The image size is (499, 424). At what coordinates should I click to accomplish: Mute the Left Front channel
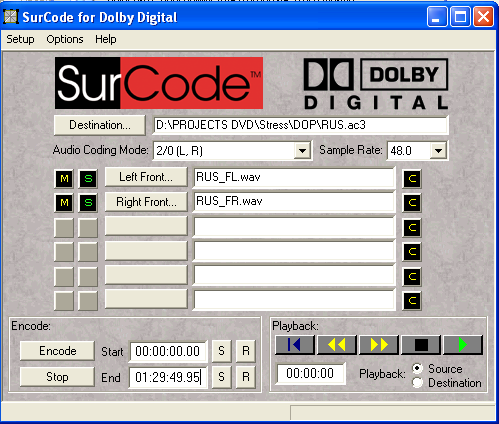pos(64,179)
